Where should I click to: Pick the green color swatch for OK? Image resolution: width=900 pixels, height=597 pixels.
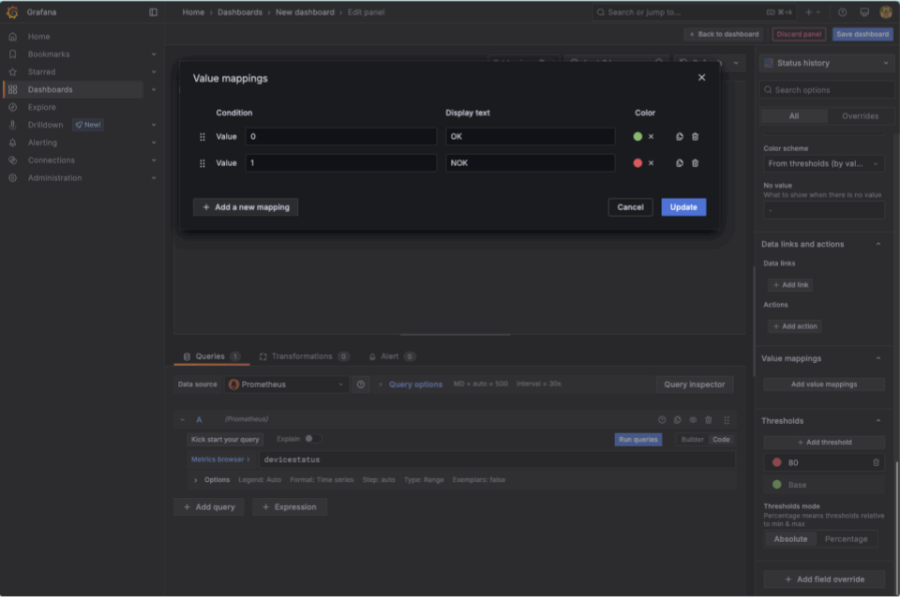point(638,137)
